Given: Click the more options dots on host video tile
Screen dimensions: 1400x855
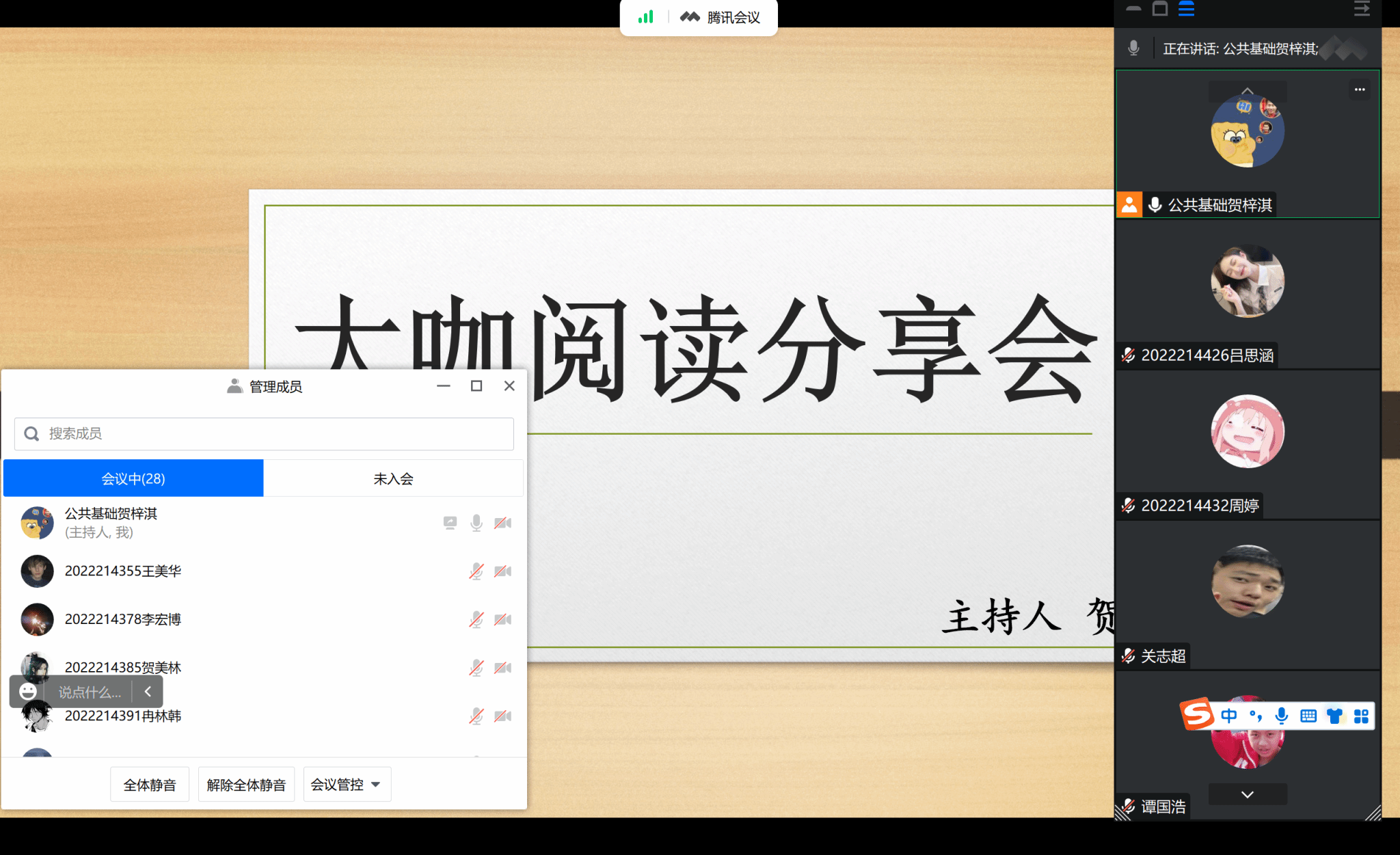Looking at the screenshot, I should pyautogui.click(x=1359, y=90).
